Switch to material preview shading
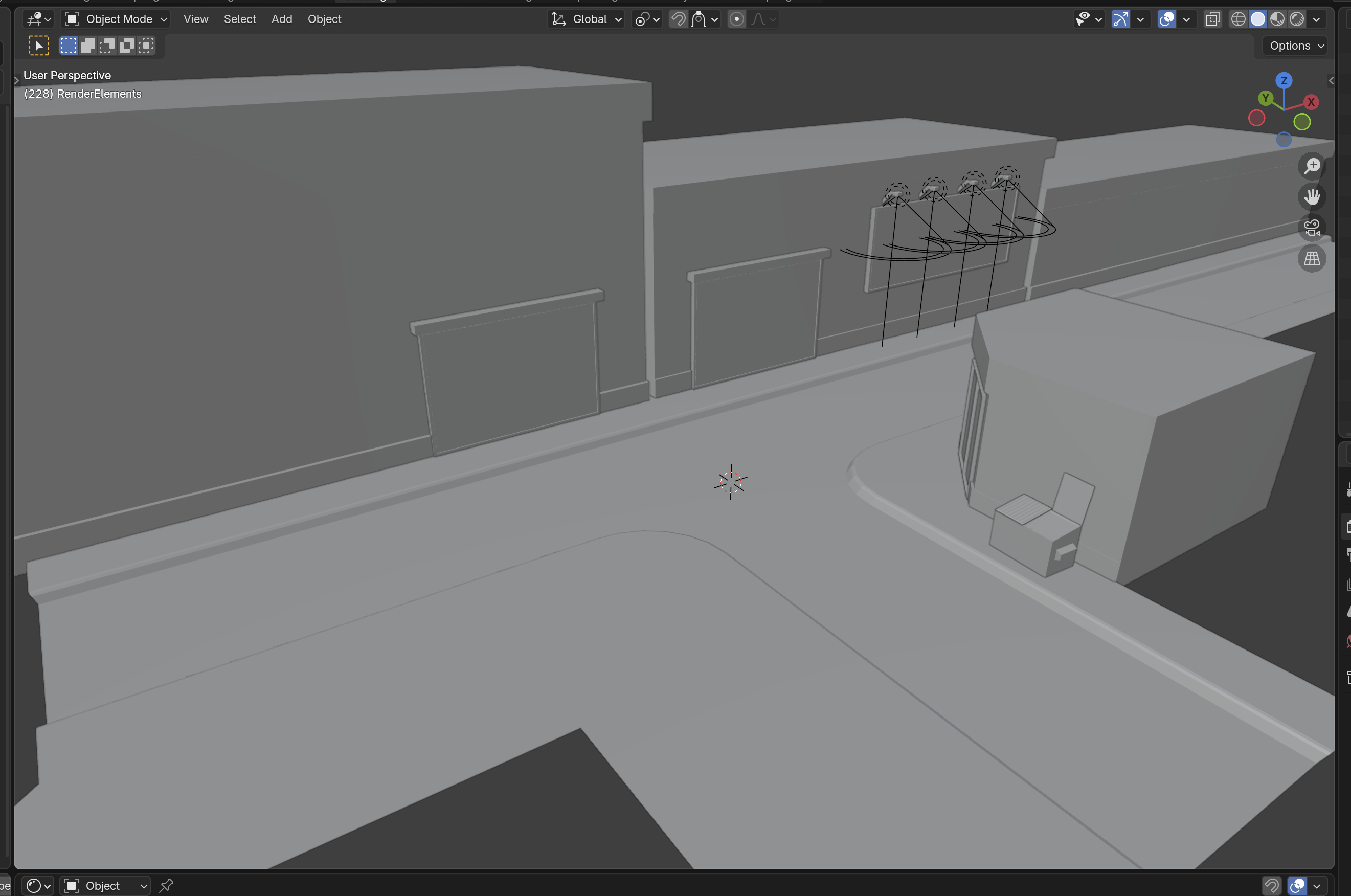The height and width of the screenshot is (896, 1351). coord(1277,19)
